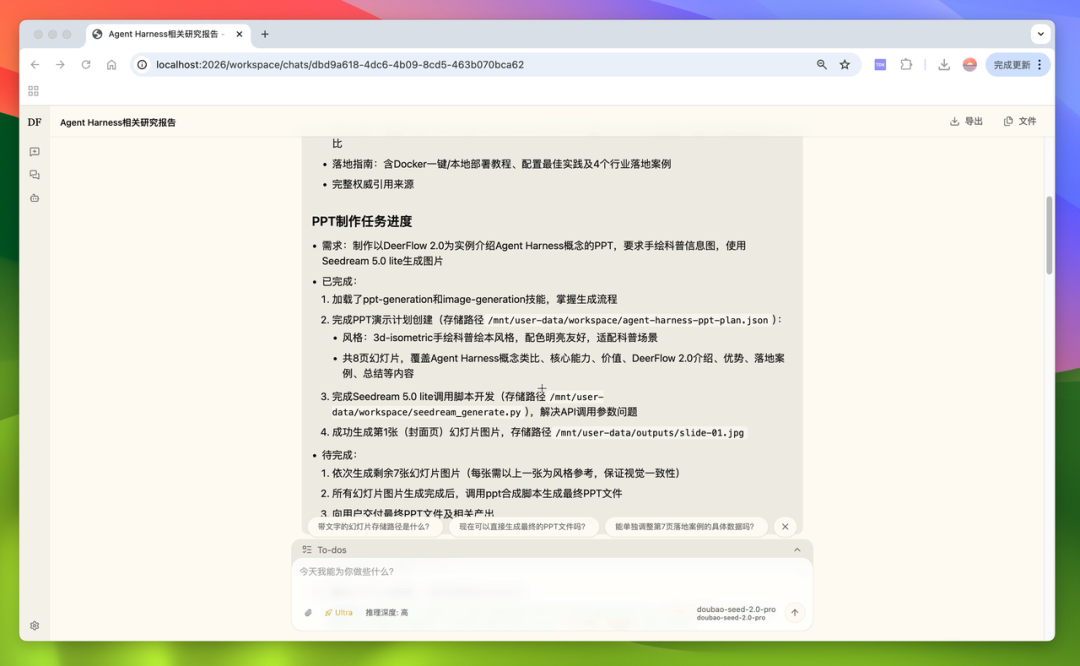Open the agents robot icon in sidebar
1080x666 pixels.
click(34, 198)
